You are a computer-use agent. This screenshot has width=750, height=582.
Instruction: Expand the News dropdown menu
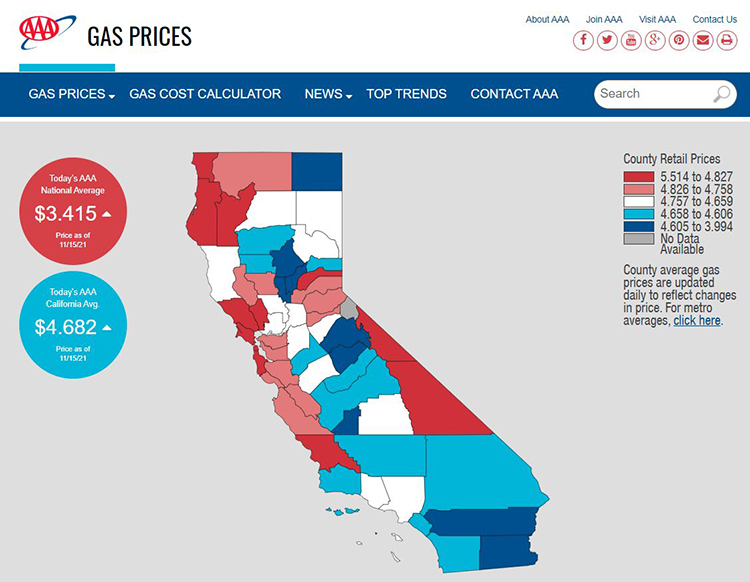pos(328,94)
